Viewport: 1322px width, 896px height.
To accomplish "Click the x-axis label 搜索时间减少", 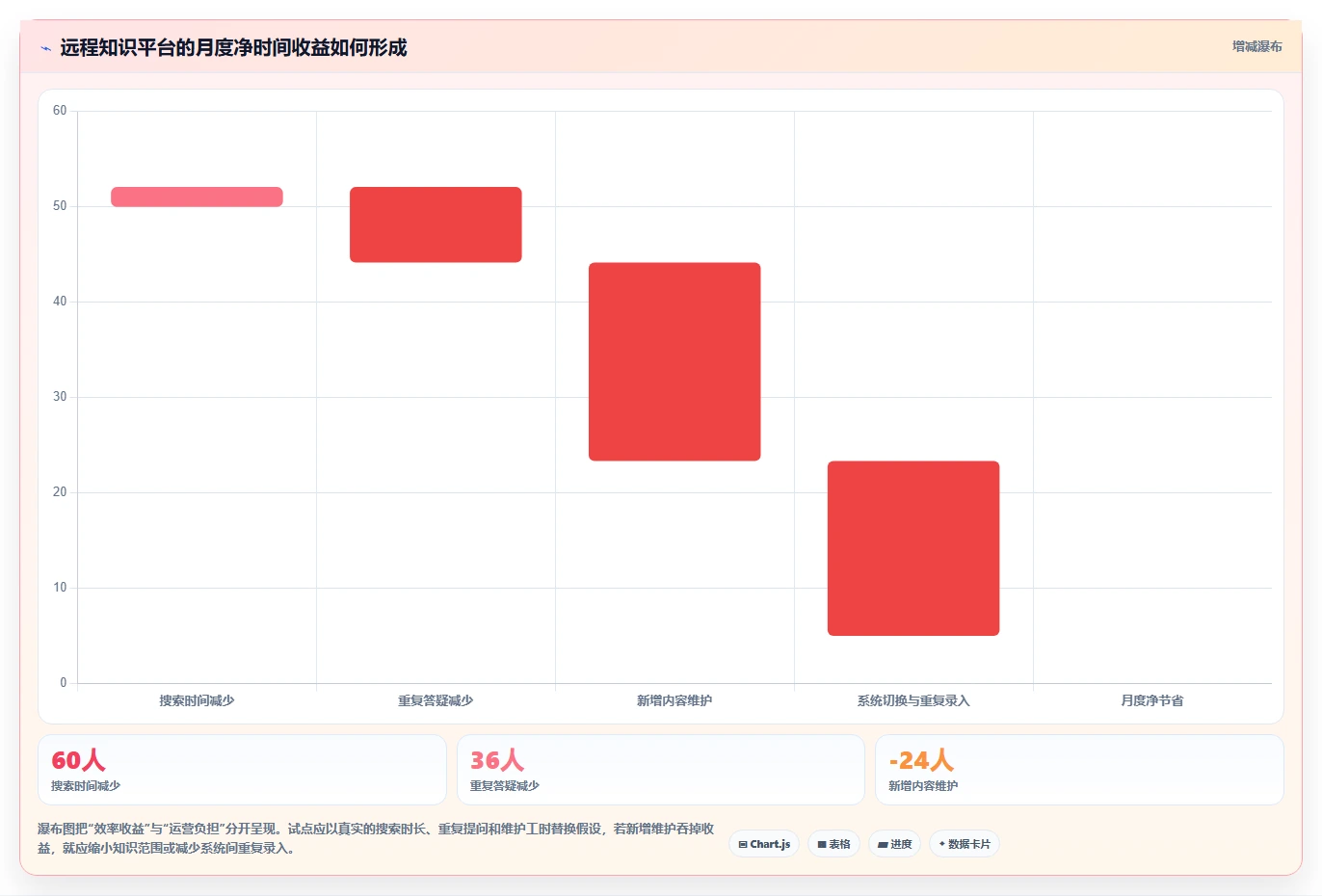I will [x=197, y=700].
